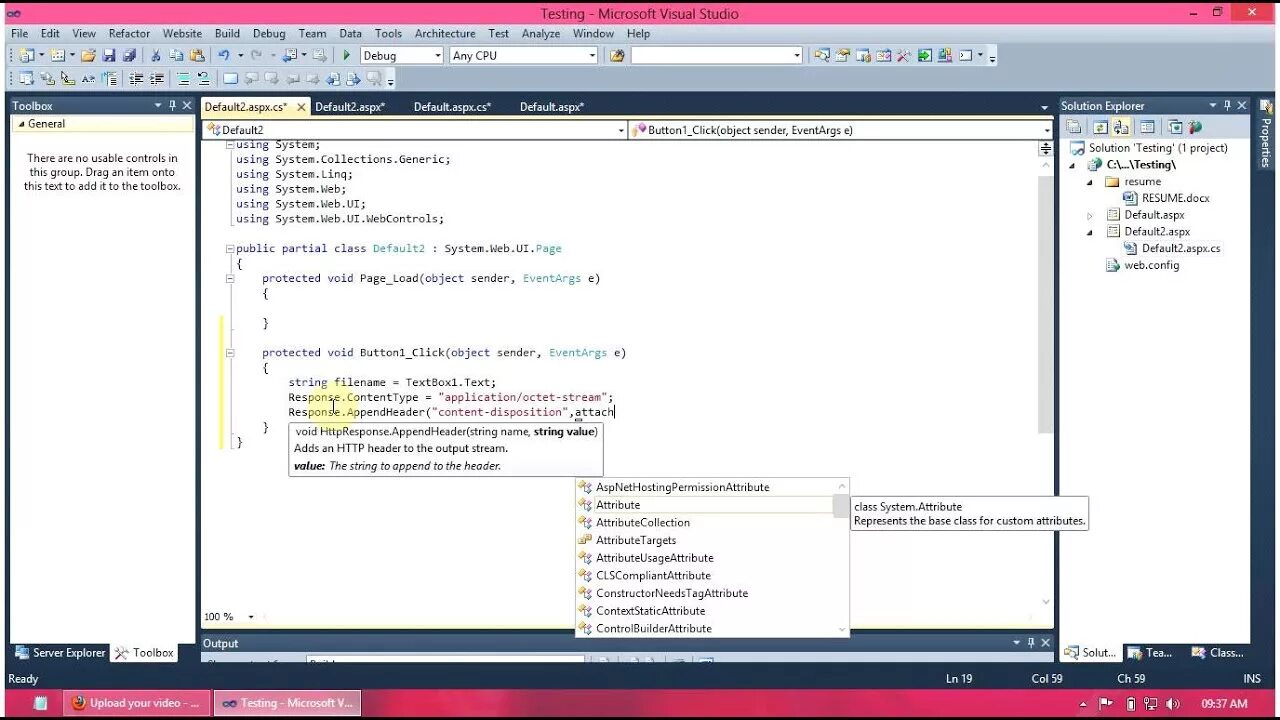Viewport: 1280px width, 720px height.
Task: Collapse the resume folder node
Action: tap(1090, 182)
